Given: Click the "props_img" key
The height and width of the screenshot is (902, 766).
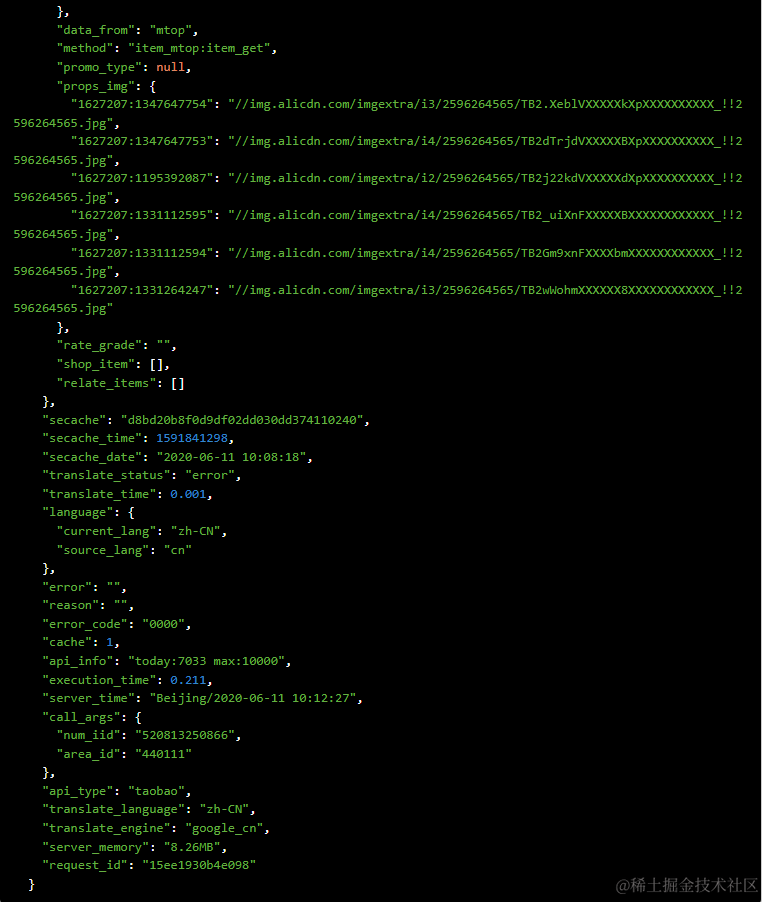Looking at the screenshot, I should (96, 86).
